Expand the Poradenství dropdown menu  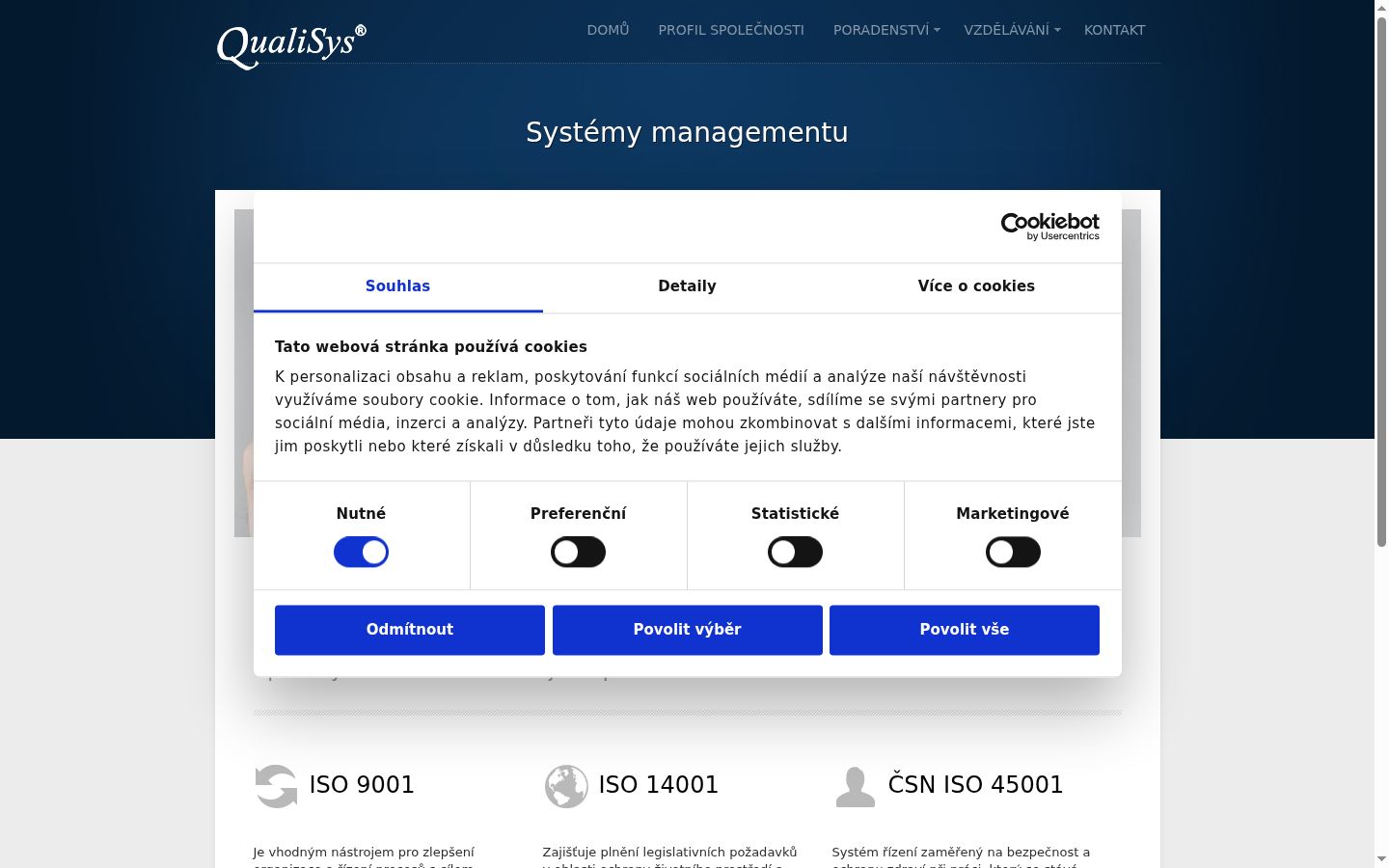coord(885,30)
